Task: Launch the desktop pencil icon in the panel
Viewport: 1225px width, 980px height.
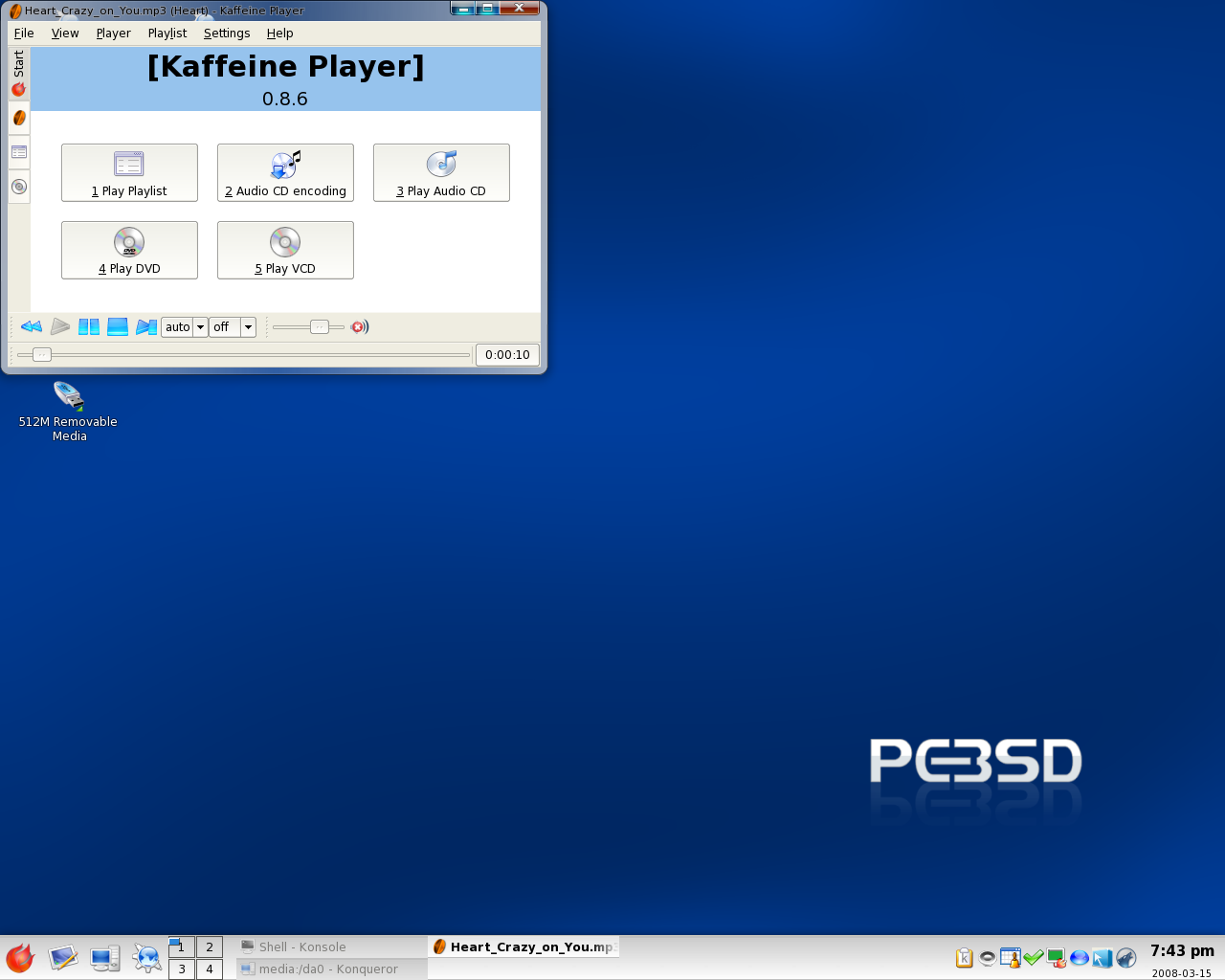Action: 63,958
